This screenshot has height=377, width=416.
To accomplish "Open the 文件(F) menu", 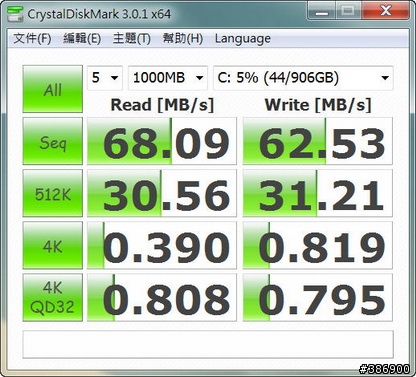I will pos(32,39).
